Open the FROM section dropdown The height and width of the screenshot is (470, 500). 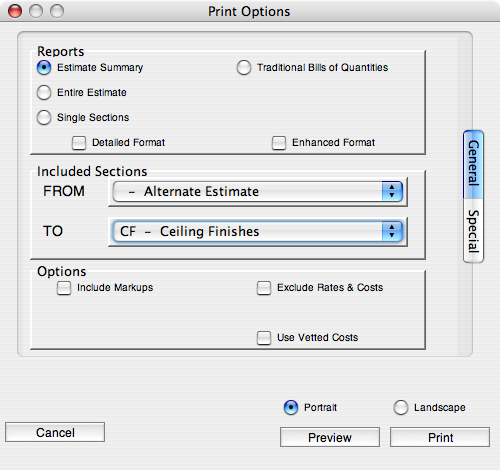(258, 192)
